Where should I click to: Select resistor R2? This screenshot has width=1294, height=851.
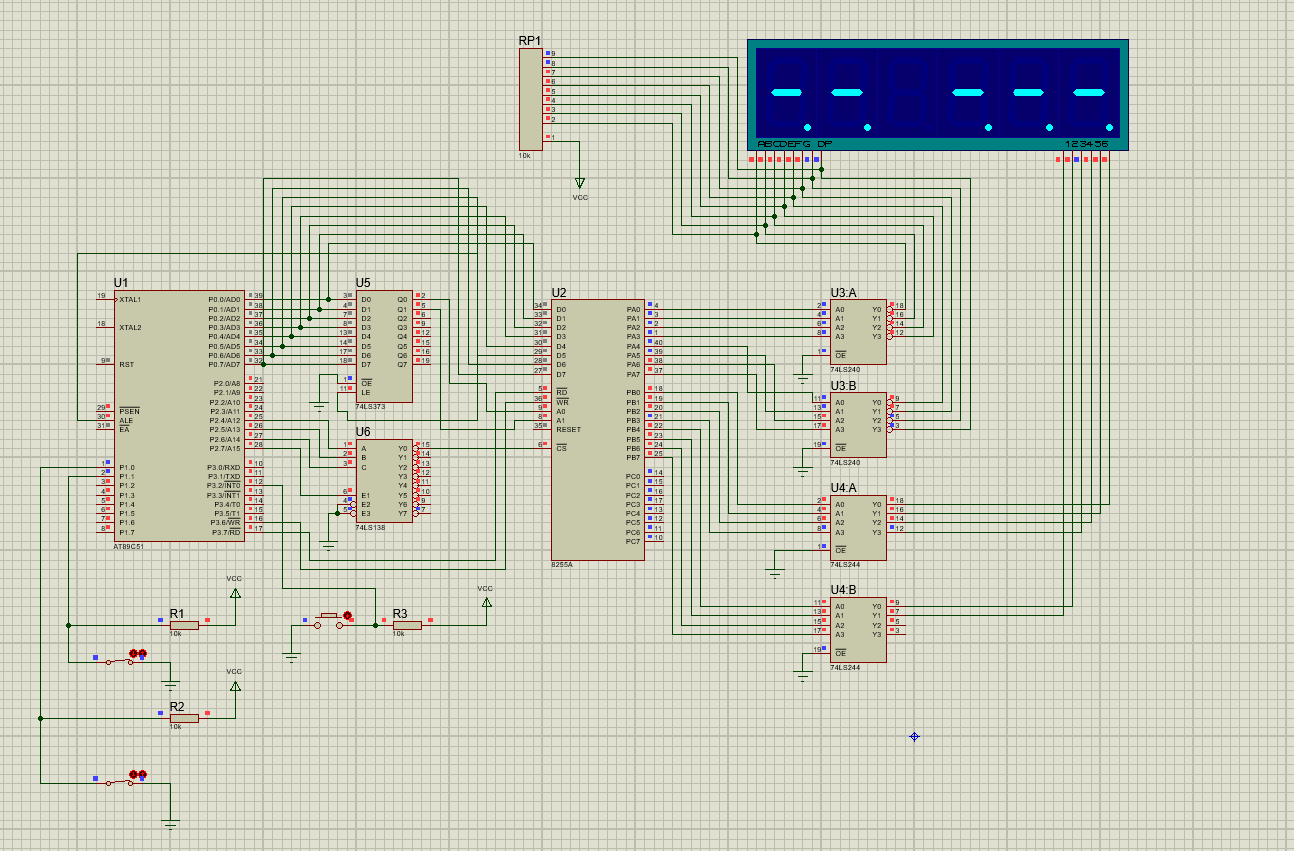coord(183,718)
